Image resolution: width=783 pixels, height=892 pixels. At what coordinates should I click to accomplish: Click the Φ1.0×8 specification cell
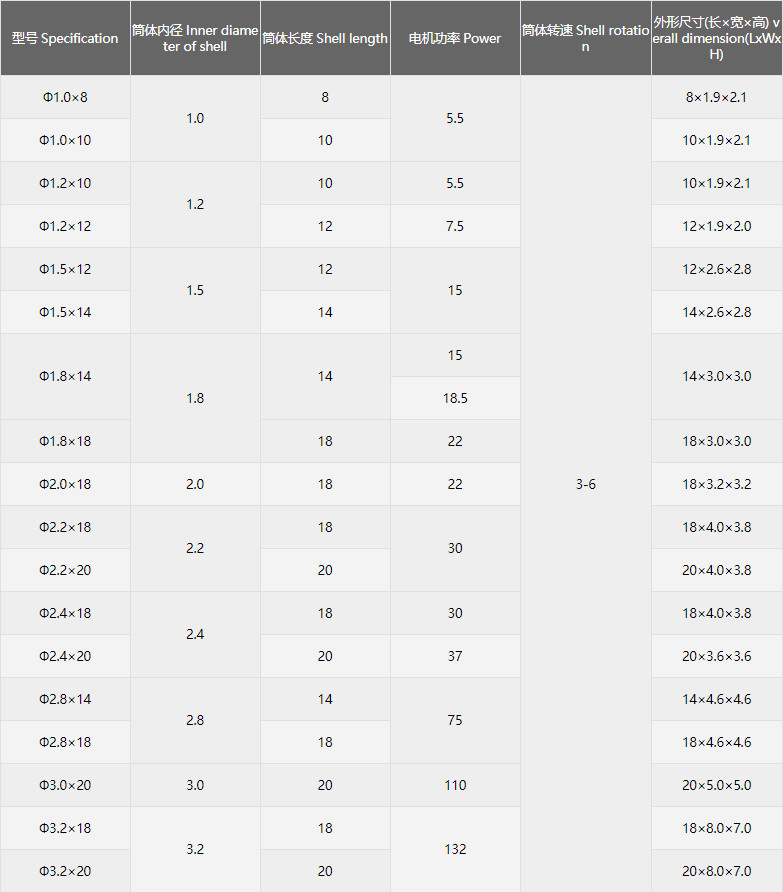tap(65, 97)
